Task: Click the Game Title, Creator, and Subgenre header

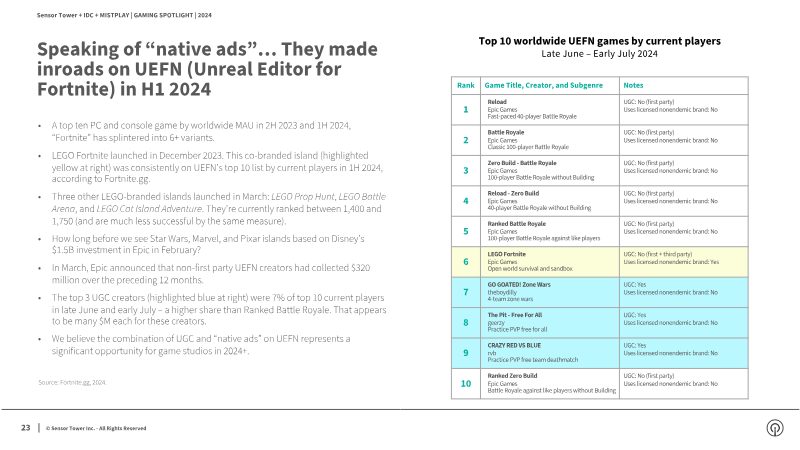Action: (543, 85)
